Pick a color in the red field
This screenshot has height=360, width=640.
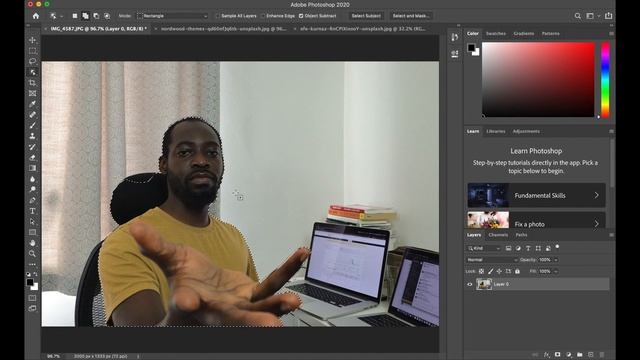point(538,80)
